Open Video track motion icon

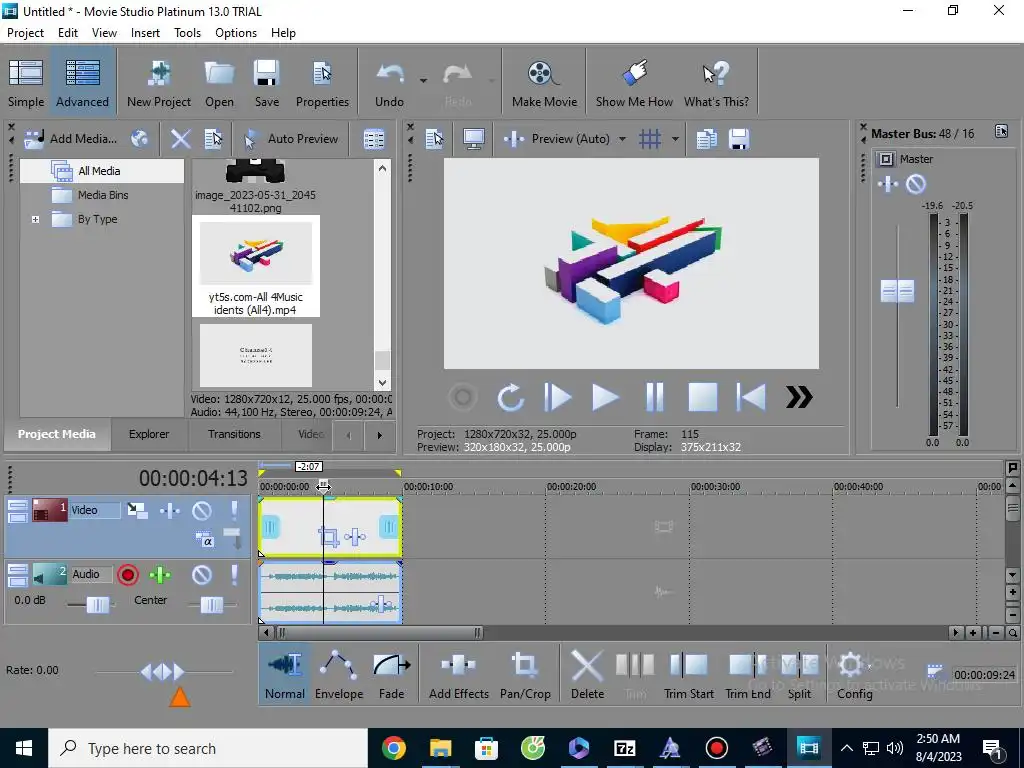tap(137, 511)
